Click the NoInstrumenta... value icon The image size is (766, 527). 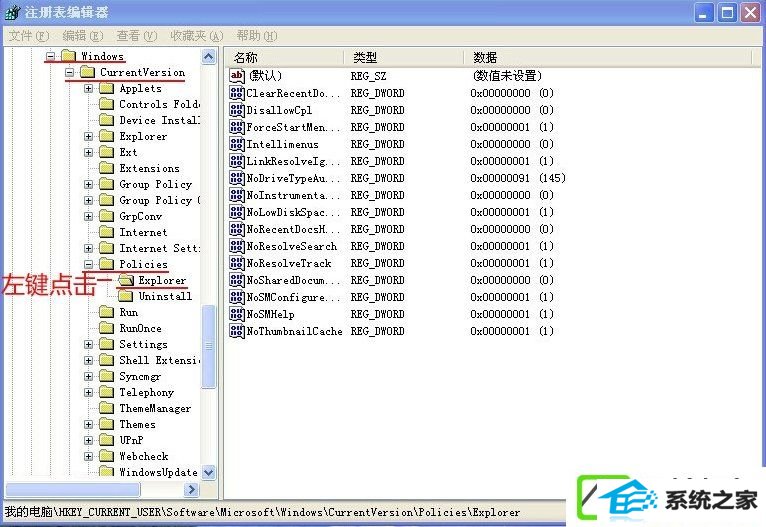237,195
